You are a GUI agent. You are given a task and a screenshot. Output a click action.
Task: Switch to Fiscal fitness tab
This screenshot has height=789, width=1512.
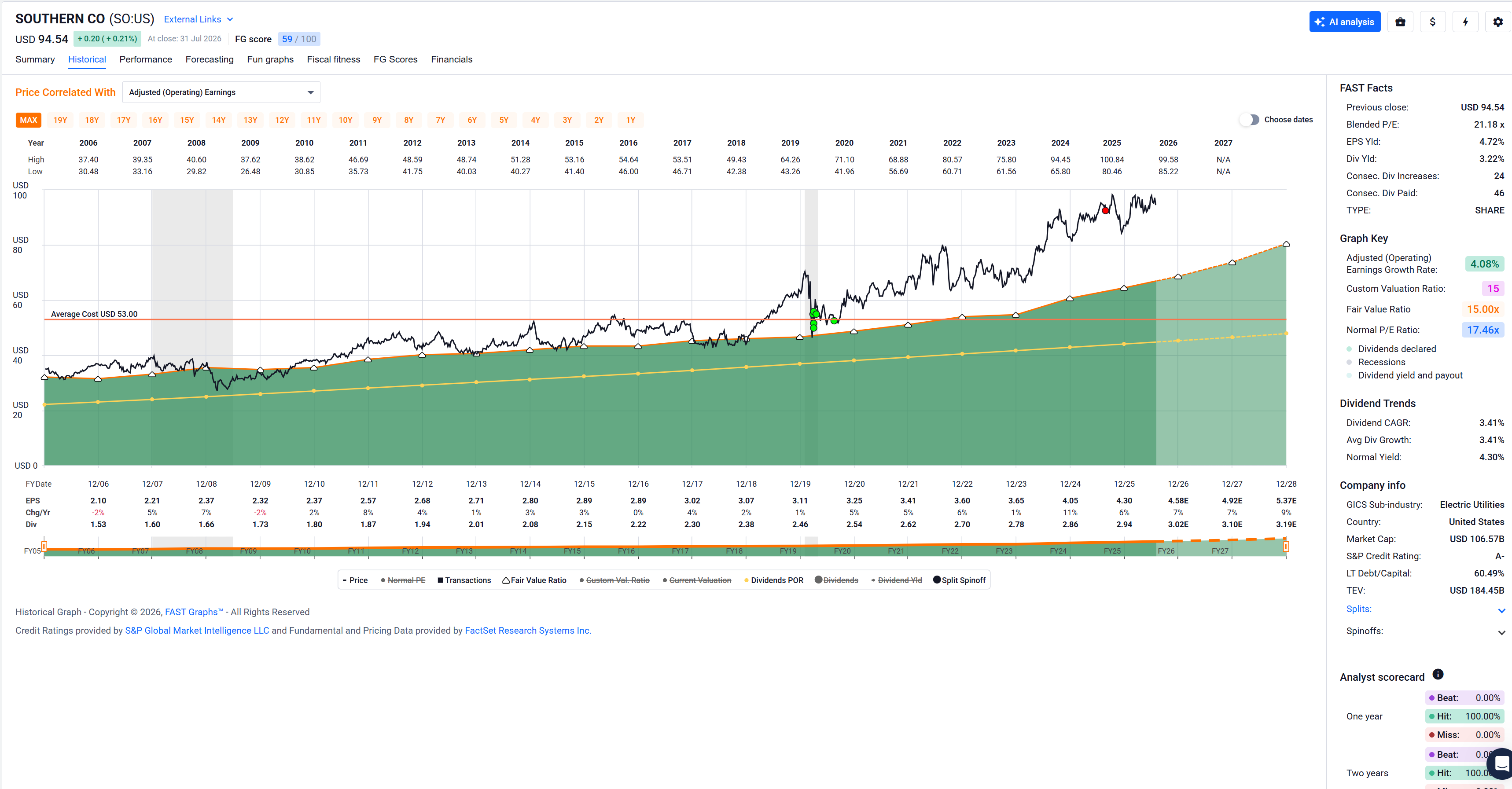tap(333, 59)
